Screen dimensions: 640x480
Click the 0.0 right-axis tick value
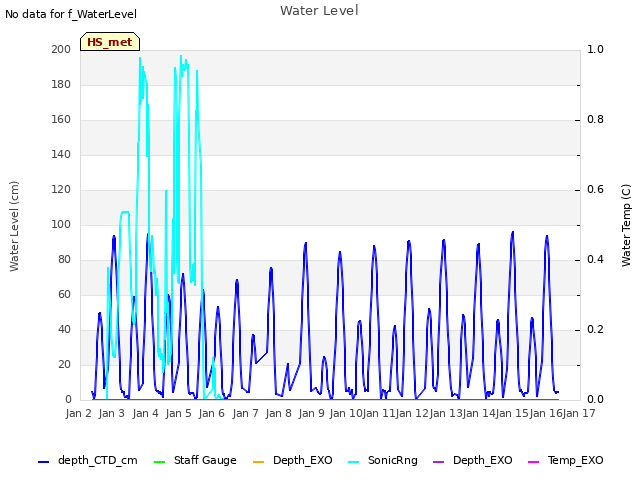coord(595,400)
